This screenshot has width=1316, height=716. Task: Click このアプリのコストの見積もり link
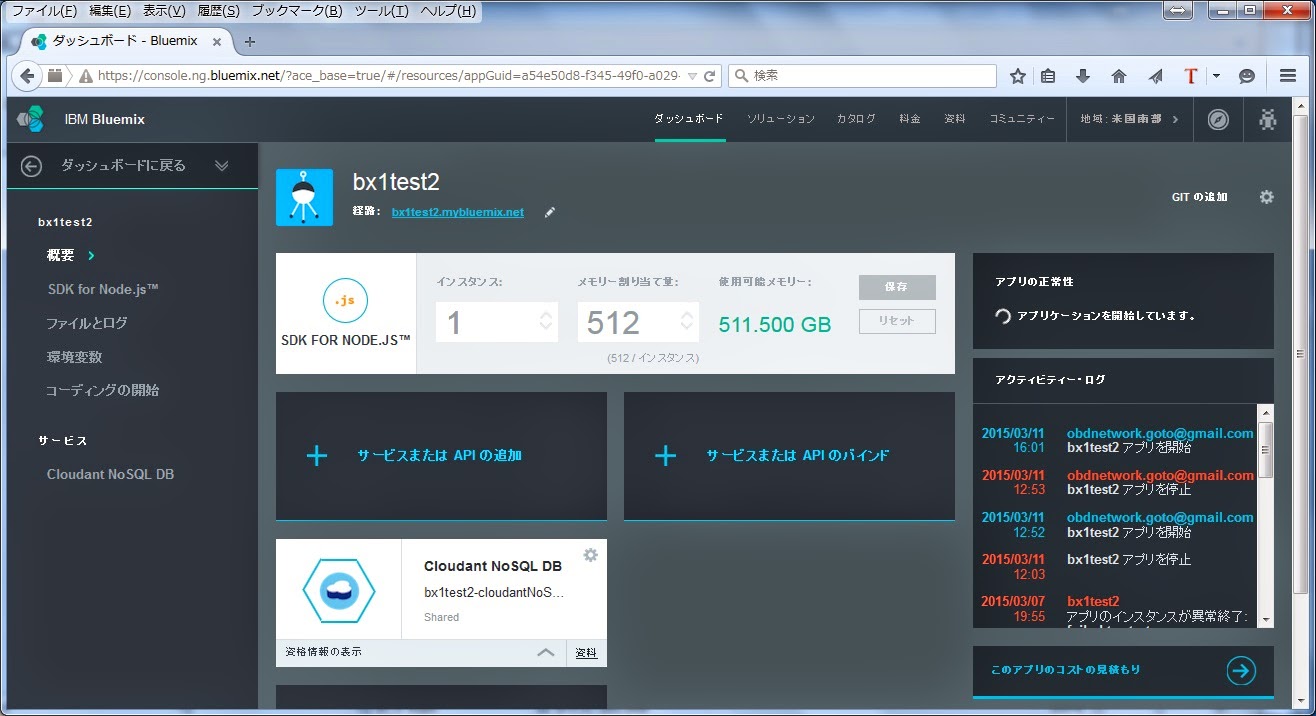tap(1065, 670)
